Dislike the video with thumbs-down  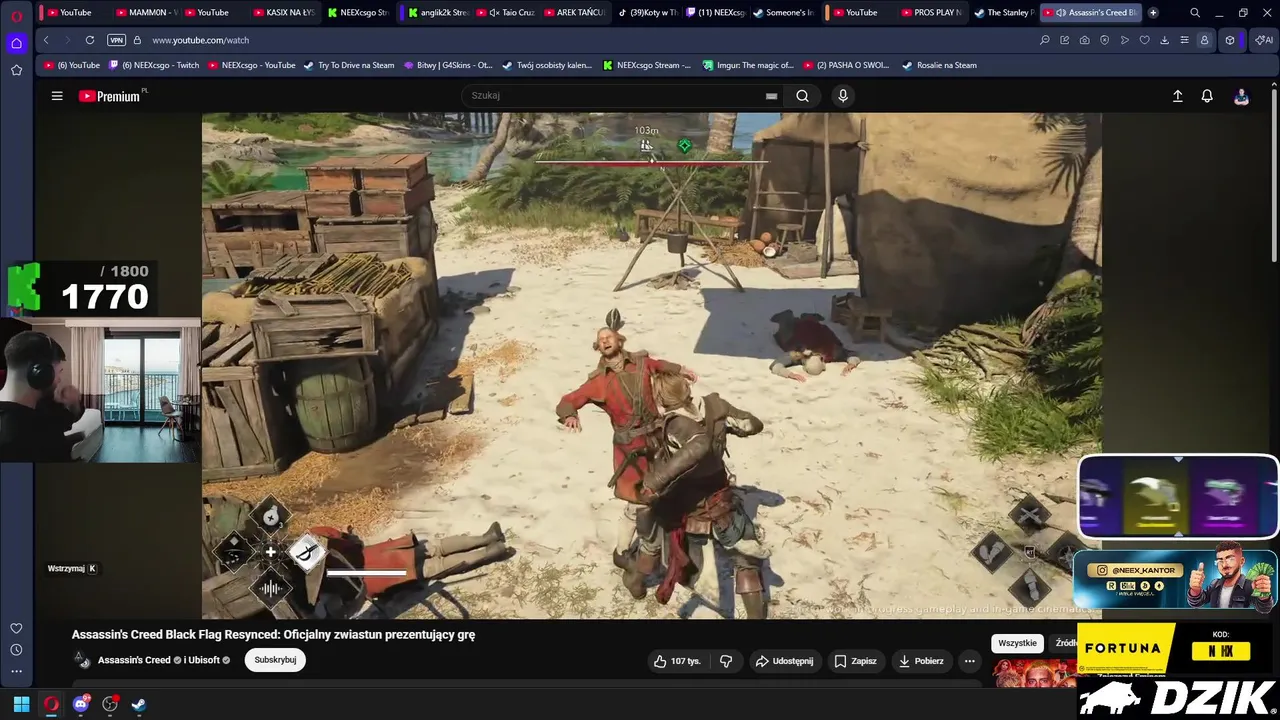point(726,661)
